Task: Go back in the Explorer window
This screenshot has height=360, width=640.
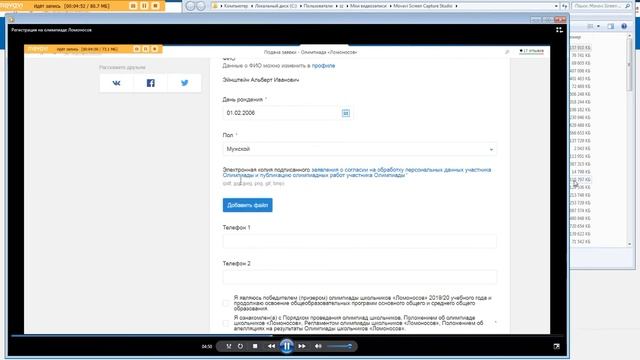Action: [x=190, y=6]
